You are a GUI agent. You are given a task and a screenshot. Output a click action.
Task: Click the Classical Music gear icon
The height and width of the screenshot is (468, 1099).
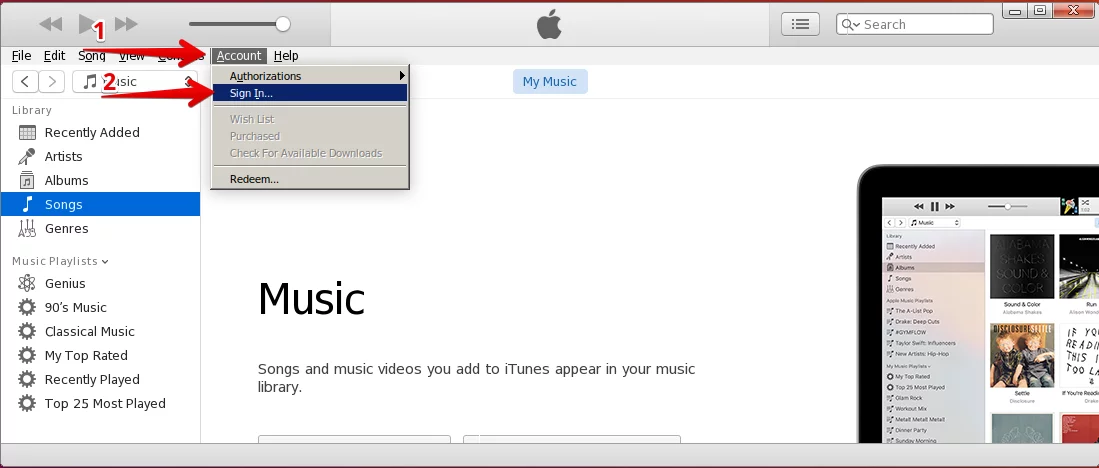pos(27,331)
